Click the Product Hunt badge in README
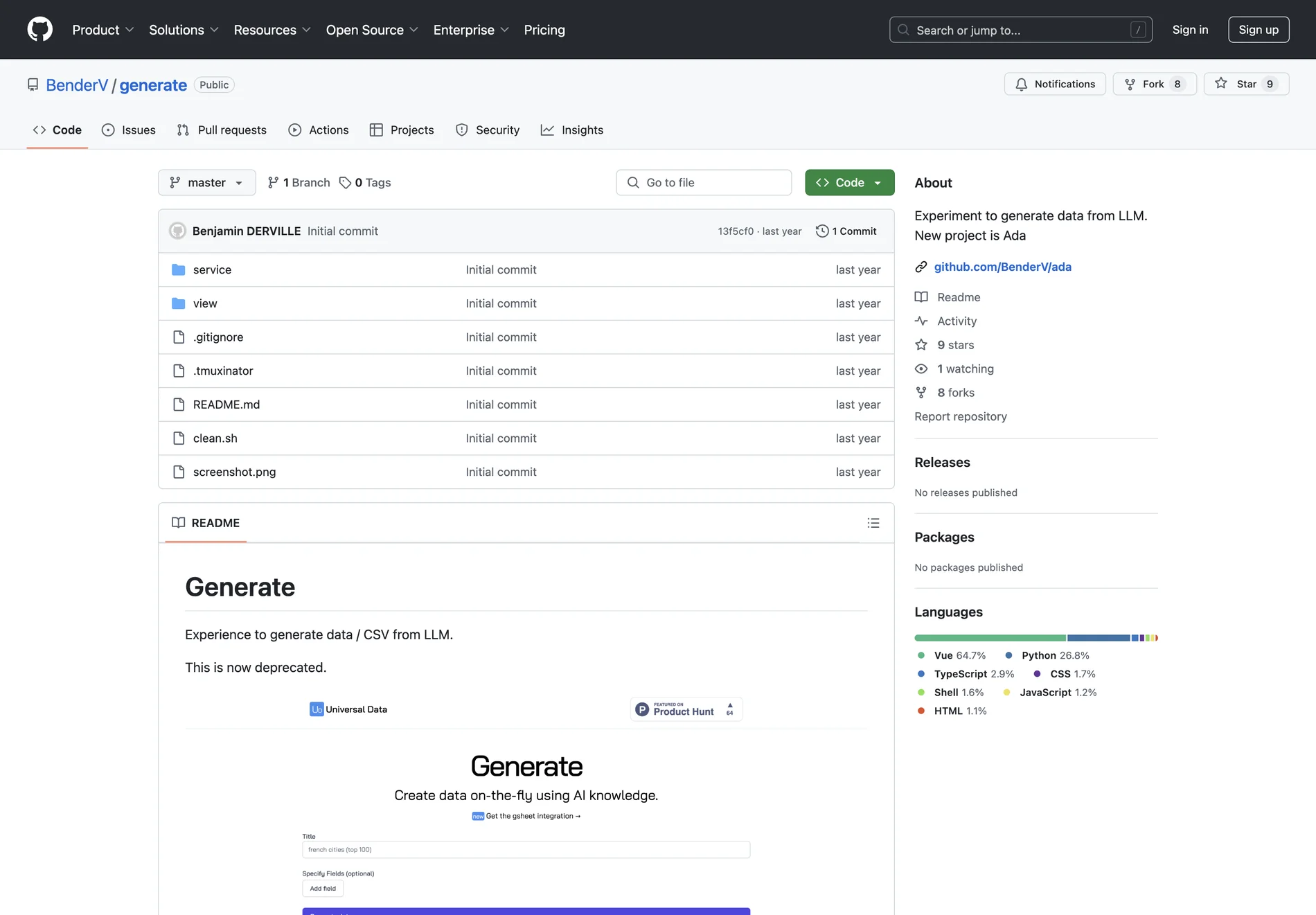This screenshot has height=915, width=1316. pos(686,709)
